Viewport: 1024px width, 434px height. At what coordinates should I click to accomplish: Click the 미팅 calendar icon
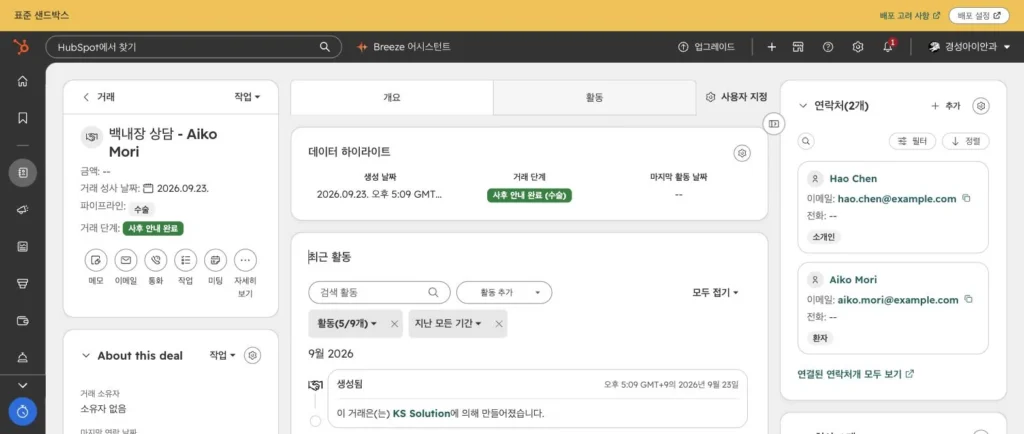215,260
